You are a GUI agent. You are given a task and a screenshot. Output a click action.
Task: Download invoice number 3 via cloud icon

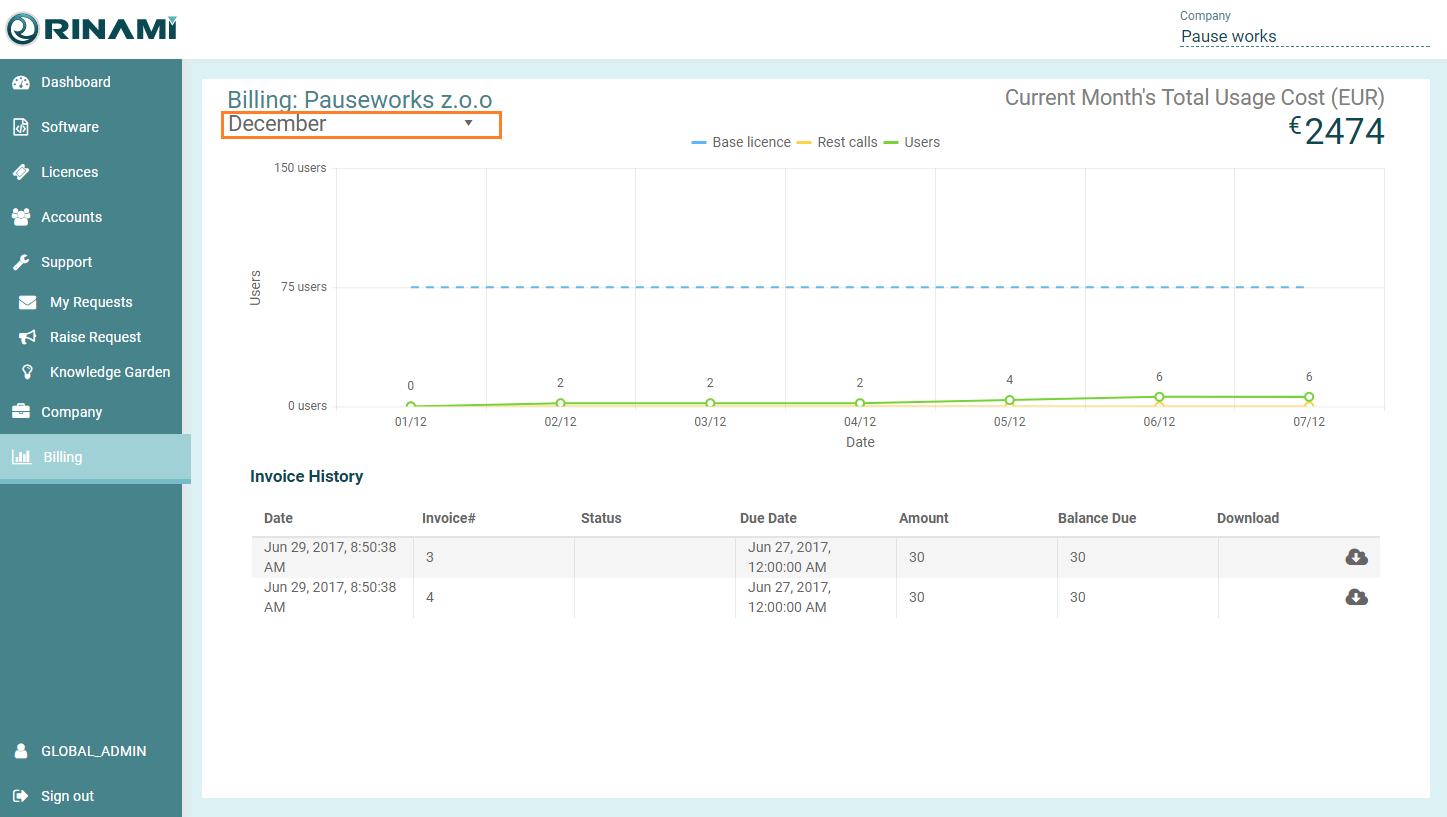[x=1356, y=557]
